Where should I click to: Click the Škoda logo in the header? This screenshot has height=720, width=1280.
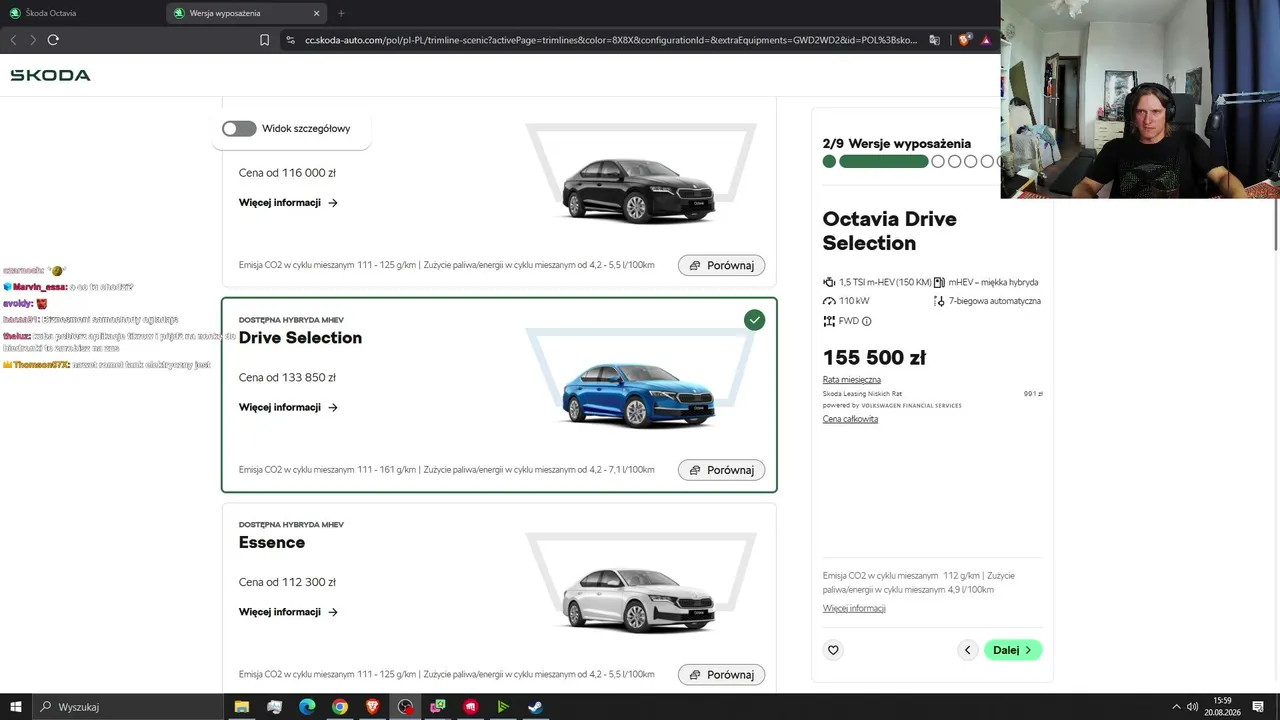click(x=50, y=75)
